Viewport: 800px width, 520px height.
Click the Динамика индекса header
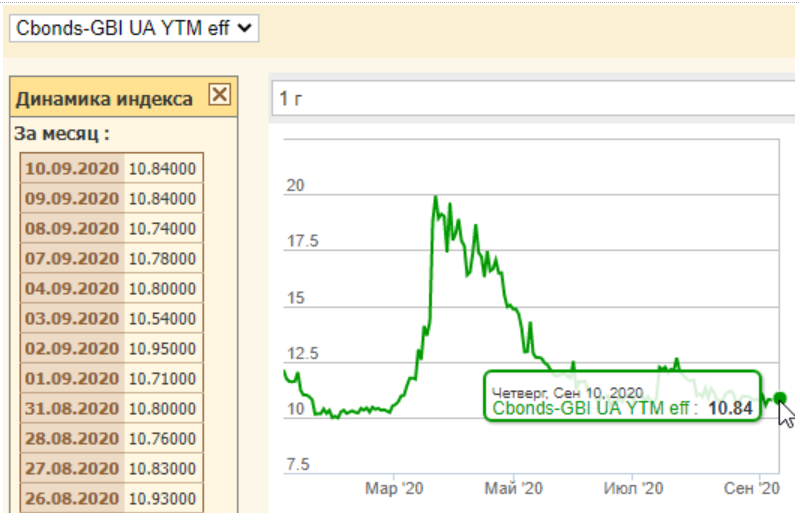click(104, 98)
